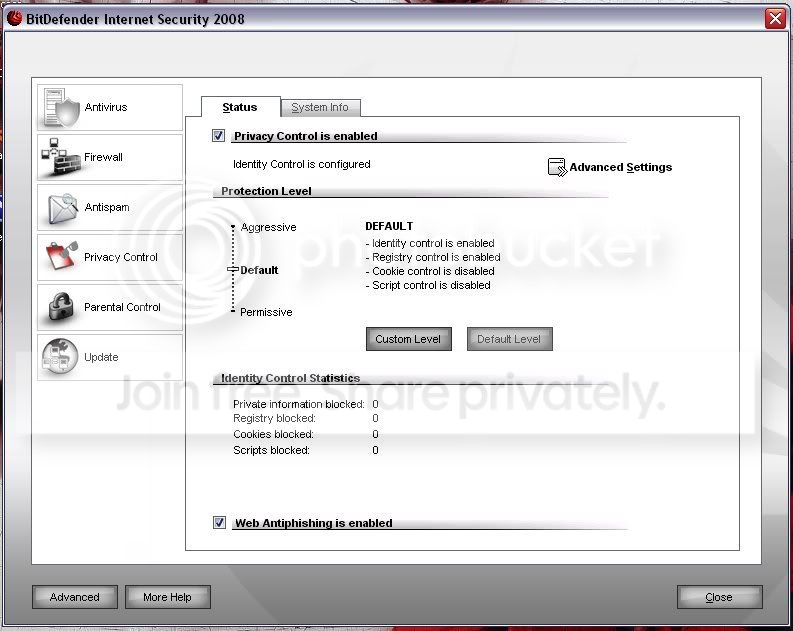Open the Antivirus section label

[x=106, y=107]
